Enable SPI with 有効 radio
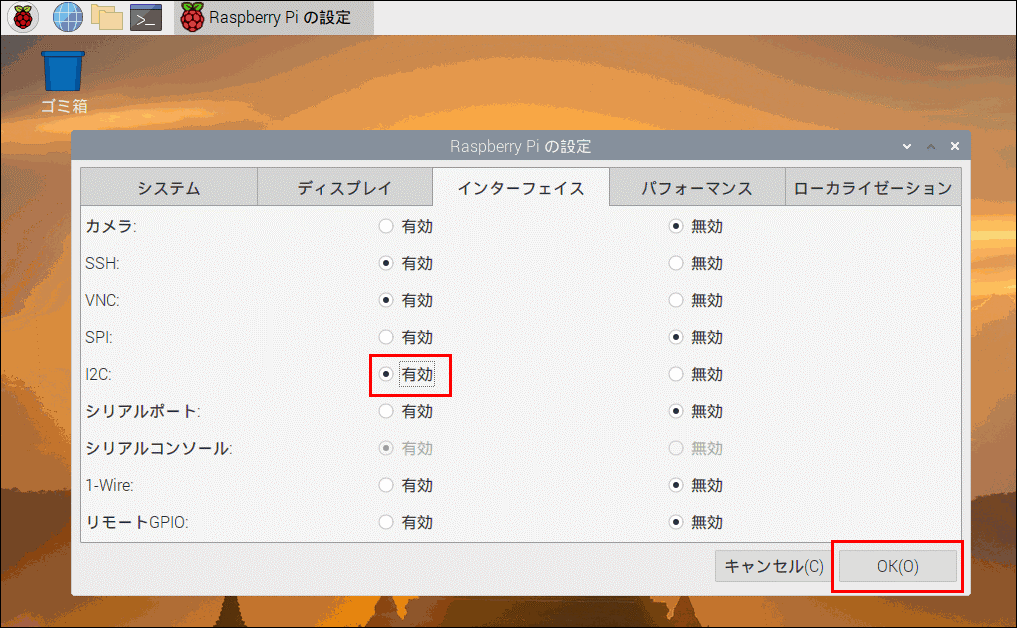The width and height of the screenshot is (1017, 628). coord(386,337)
